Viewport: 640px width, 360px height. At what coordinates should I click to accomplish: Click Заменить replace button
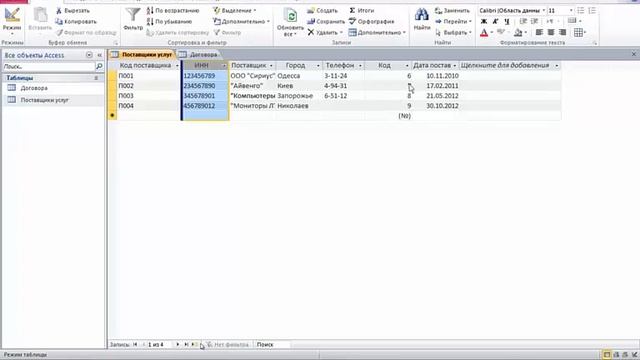[x=452, y=11]
